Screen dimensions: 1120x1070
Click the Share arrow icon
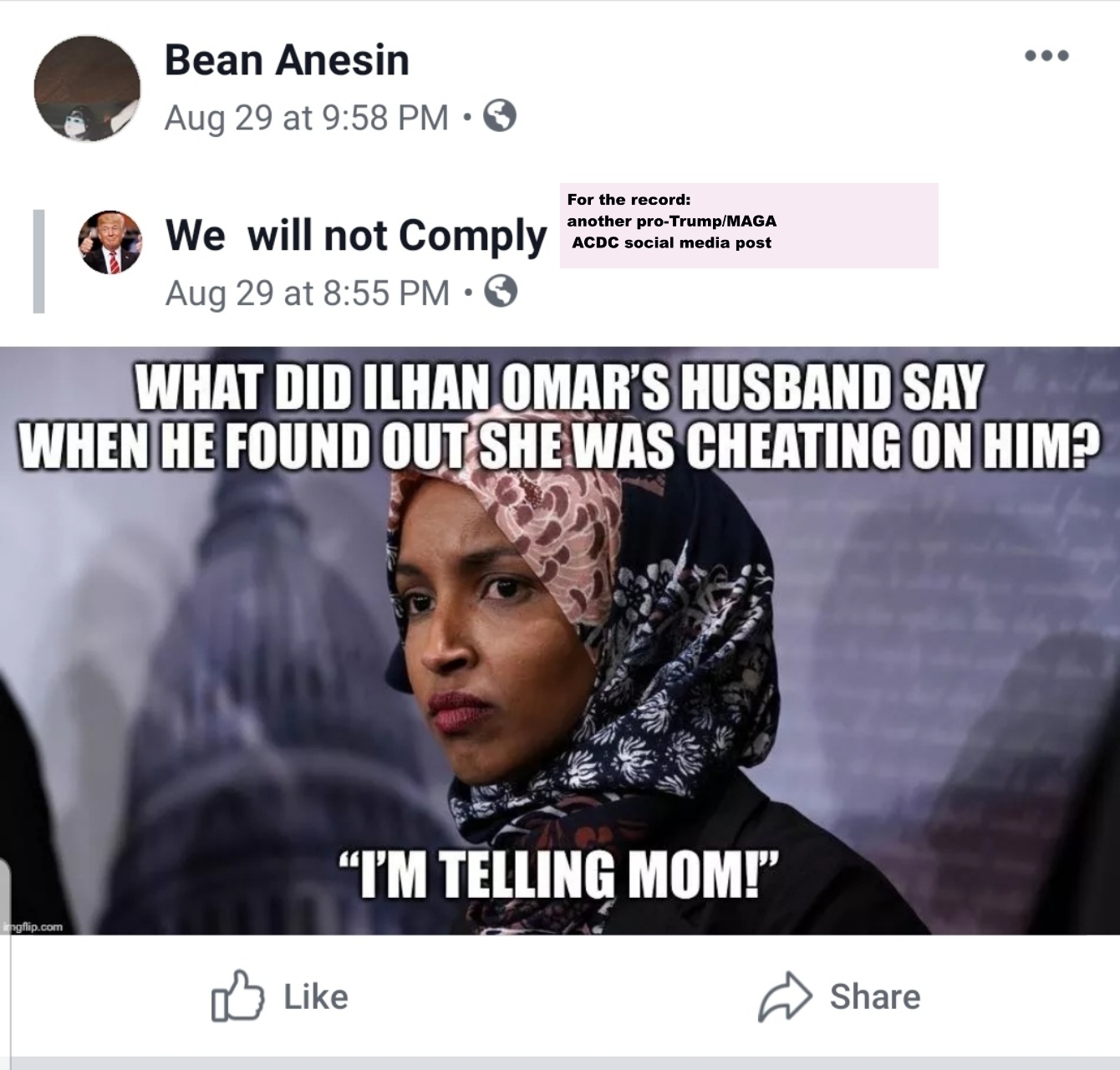(x=784, y=997)
